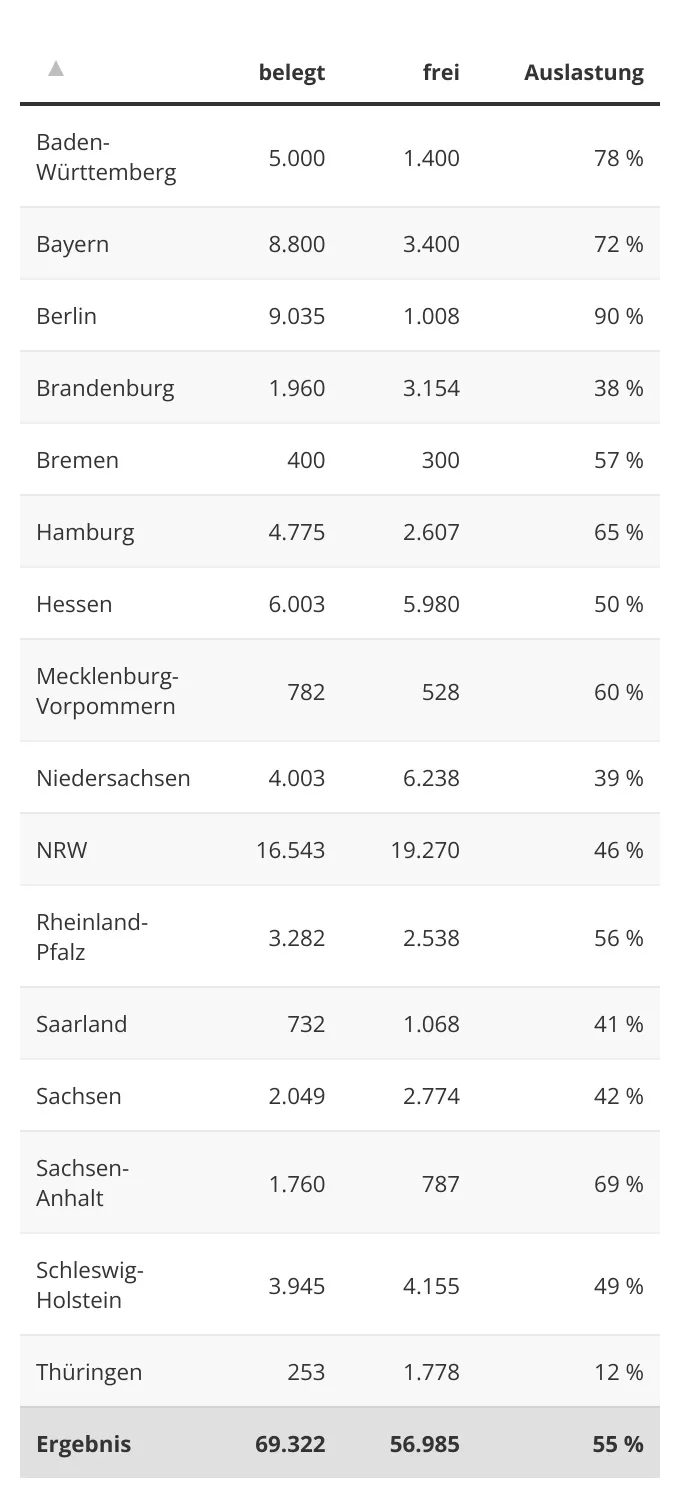Sort table by the belegt column header
The image size is (680, 1498).
292,73
